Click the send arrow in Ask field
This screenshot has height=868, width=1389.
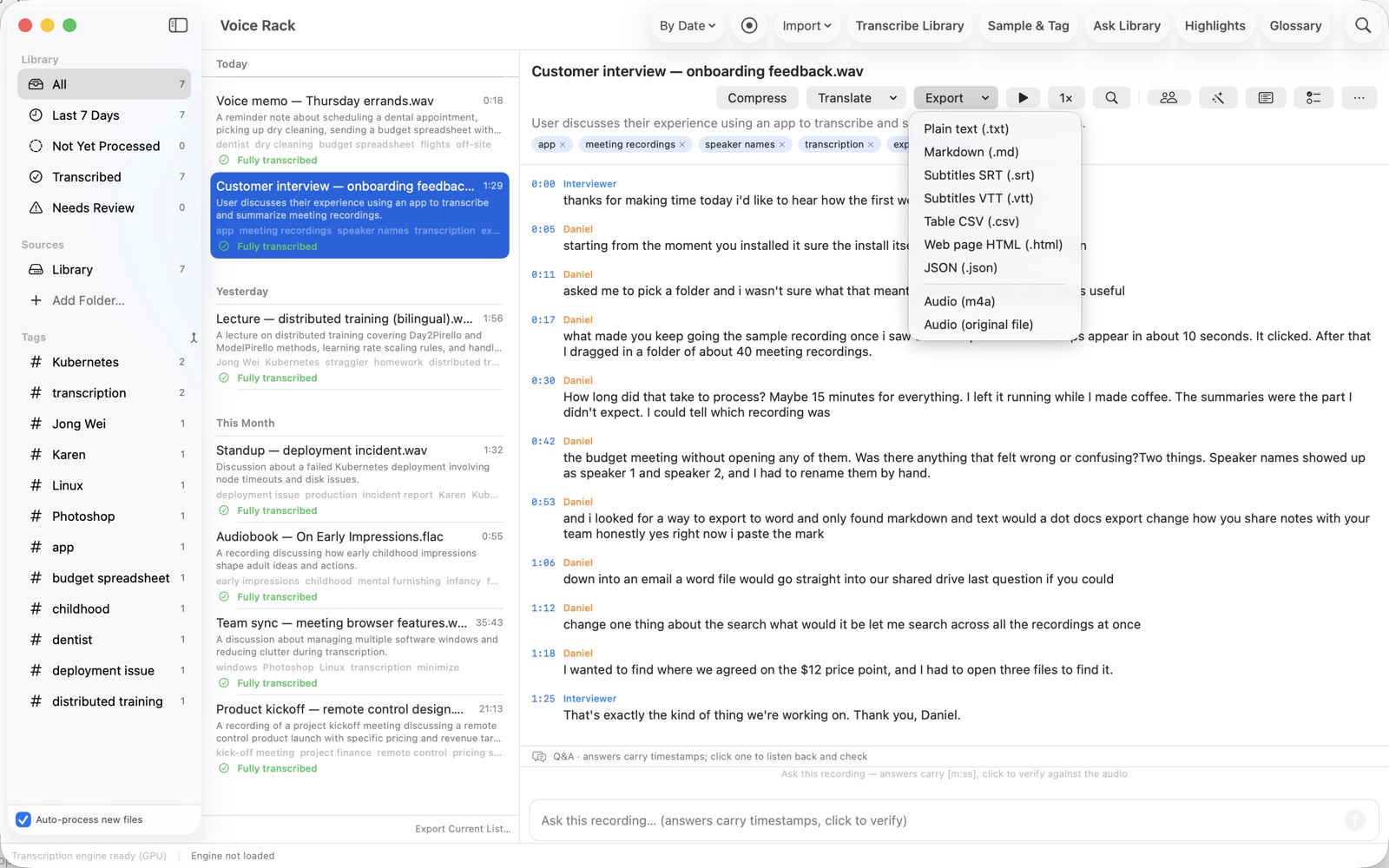1354,819
